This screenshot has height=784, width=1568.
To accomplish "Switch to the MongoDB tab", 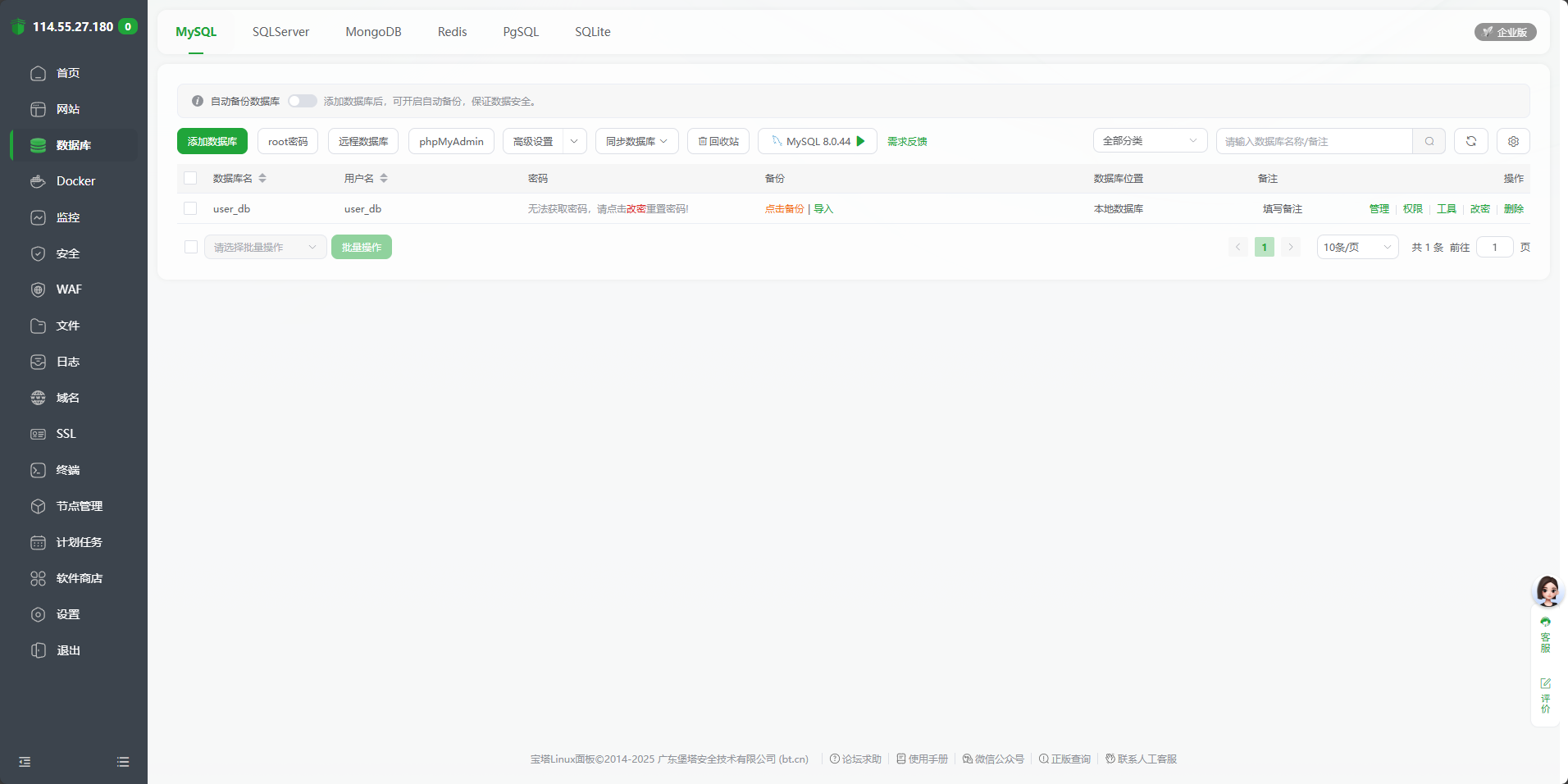I will click(373, 31).
